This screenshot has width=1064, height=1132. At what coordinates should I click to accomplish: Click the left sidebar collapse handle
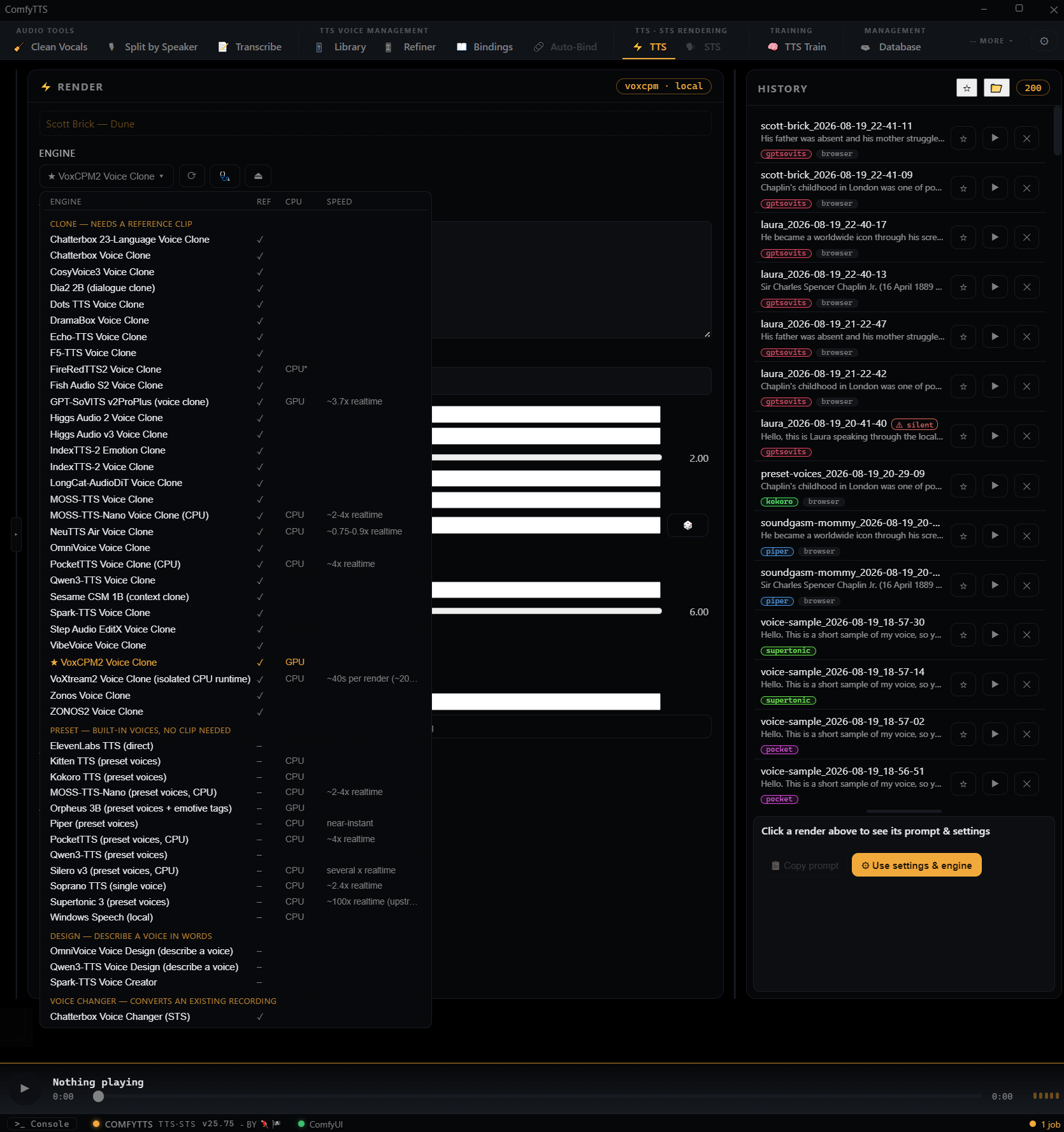click(x=16, y=535)
